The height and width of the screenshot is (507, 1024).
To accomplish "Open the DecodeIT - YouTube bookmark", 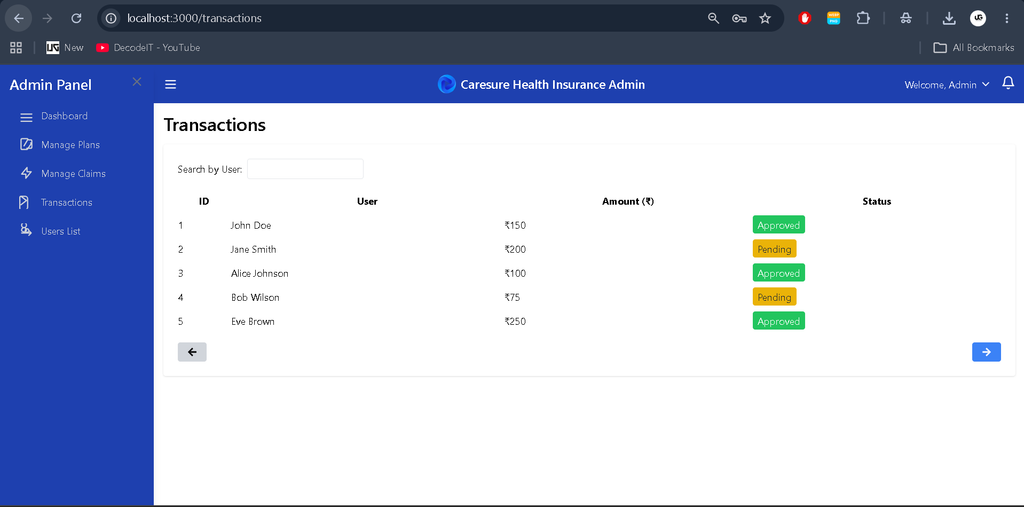I will point(148,47).
